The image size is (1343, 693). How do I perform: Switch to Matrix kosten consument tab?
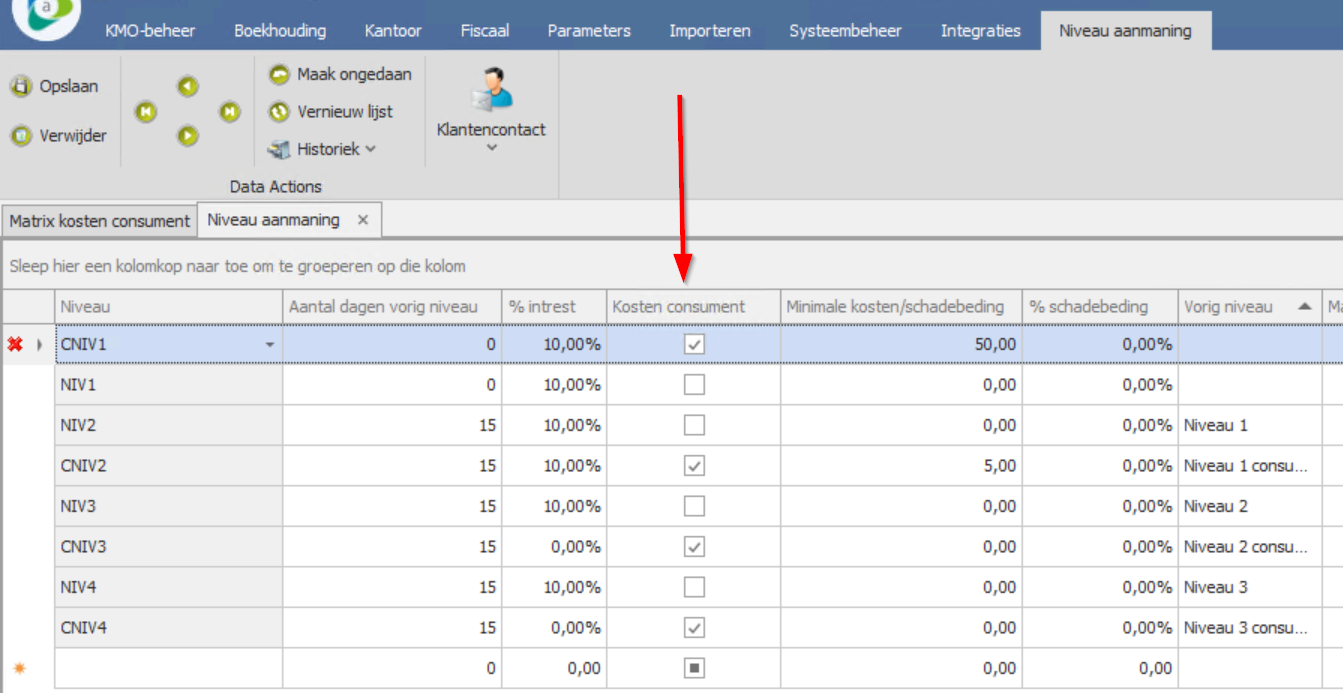click(99, 221)
